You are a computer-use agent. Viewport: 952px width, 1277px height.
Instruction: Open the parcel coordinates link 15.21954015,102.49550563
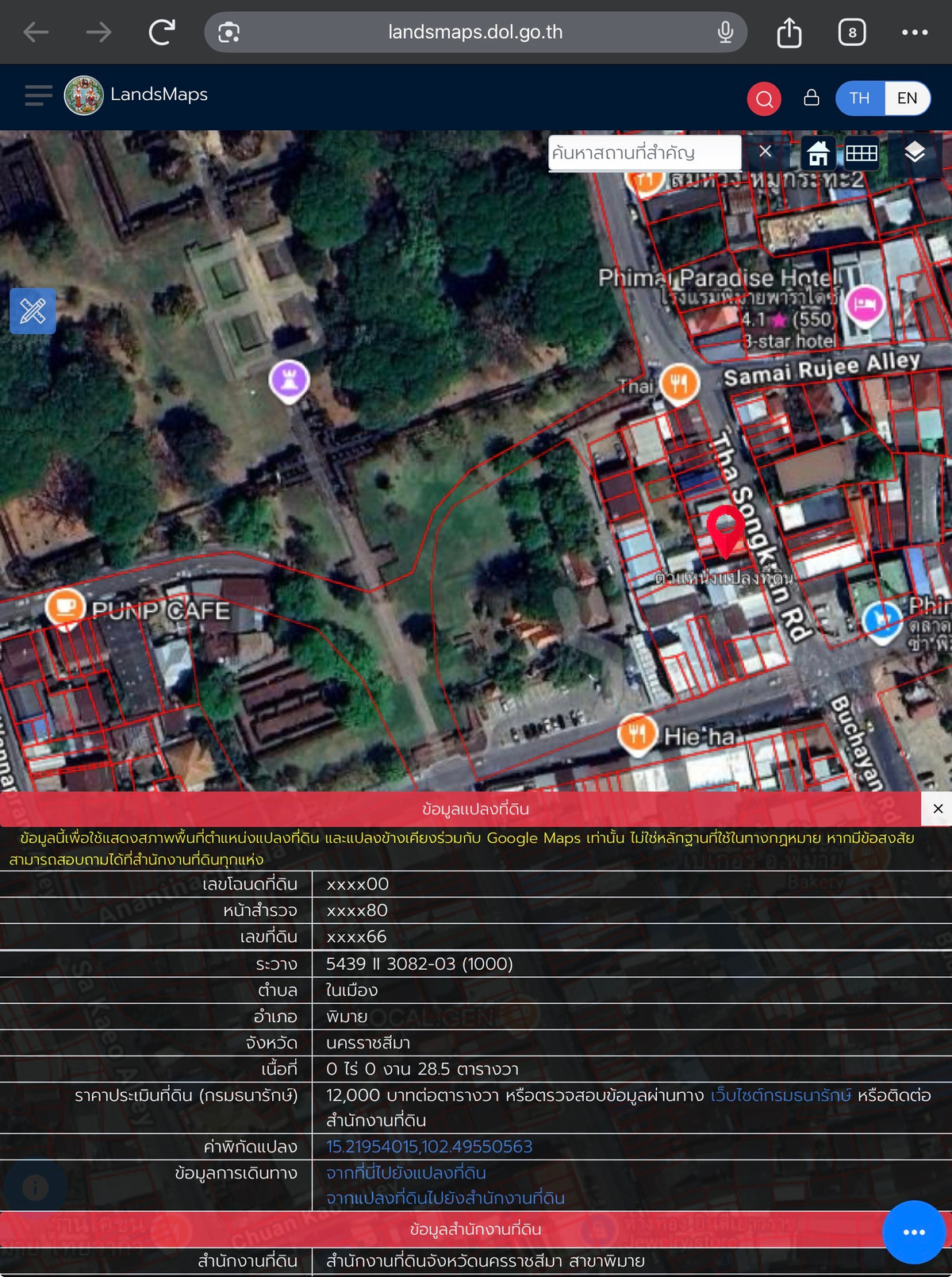(x=429, y=1147)
